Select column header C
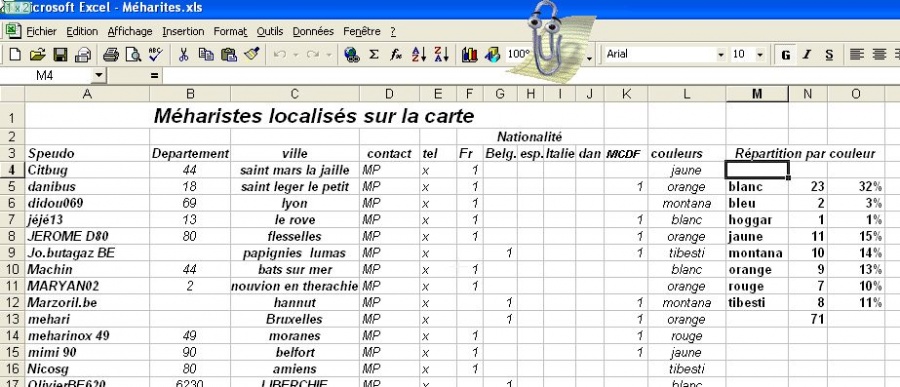 pyautogui.click(x=294, y=94)
